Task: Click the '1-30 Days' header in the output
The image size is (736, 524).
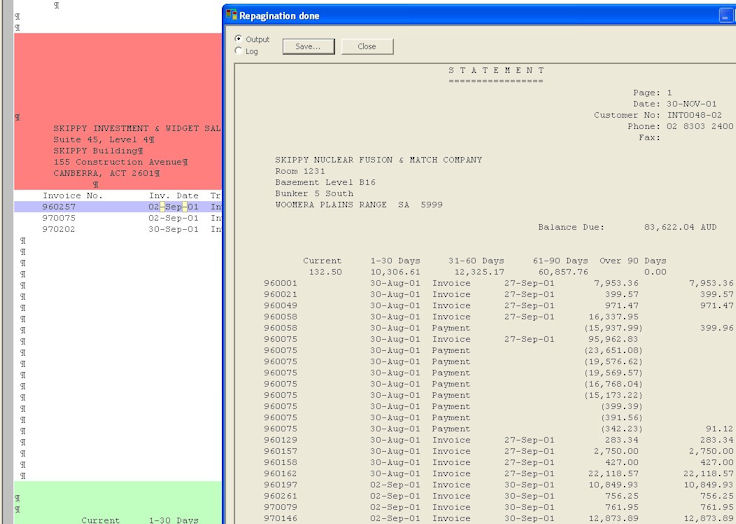Action: coord(395,261)
